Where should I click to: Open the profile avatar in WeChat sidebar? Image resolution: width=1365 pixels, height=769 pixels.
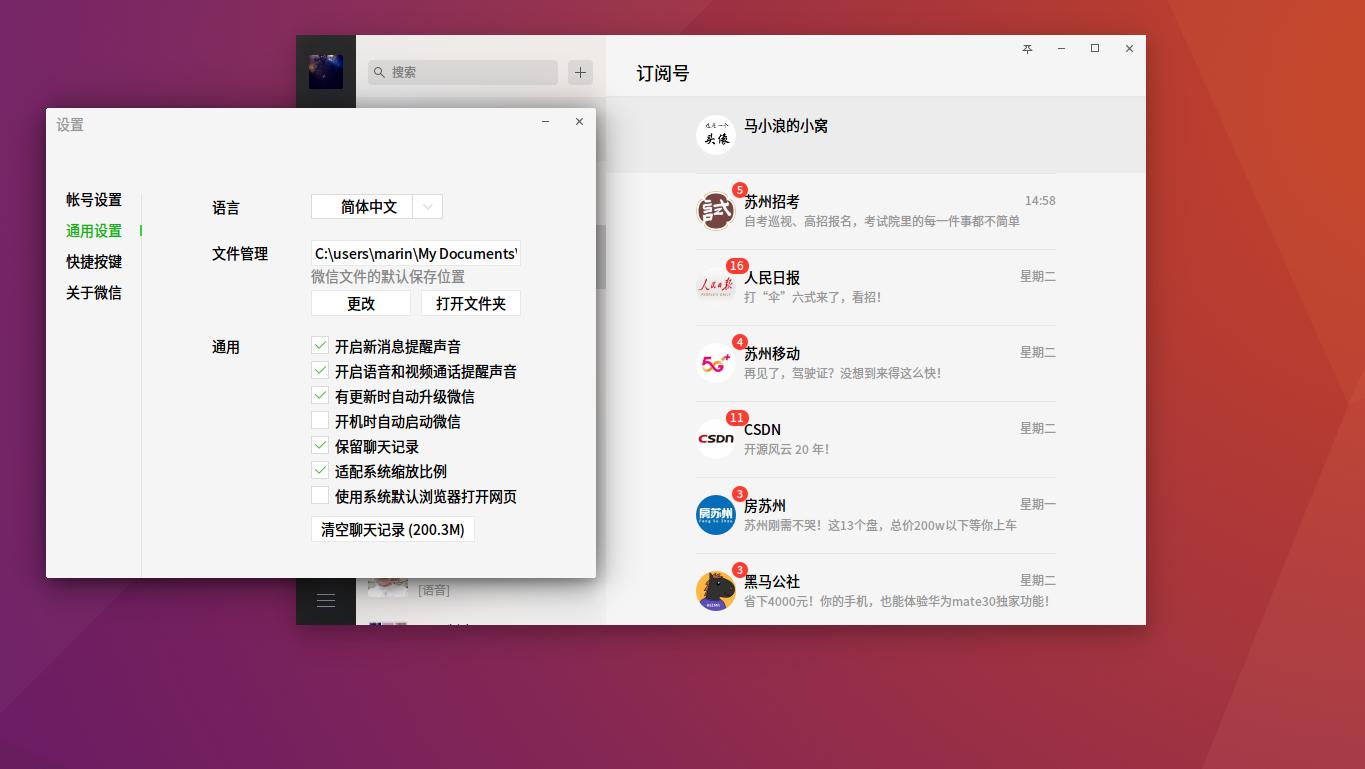tap(326, 72)
